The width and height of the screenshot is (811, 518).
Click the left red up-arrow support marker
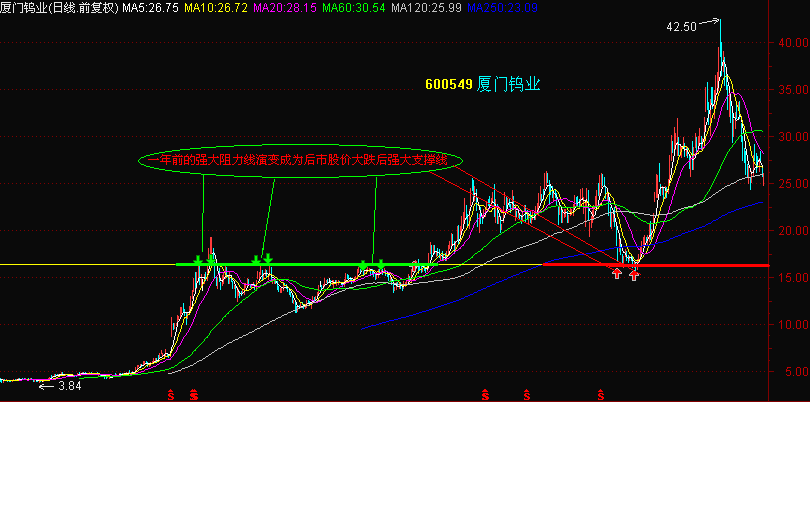(x=617, y=272)
